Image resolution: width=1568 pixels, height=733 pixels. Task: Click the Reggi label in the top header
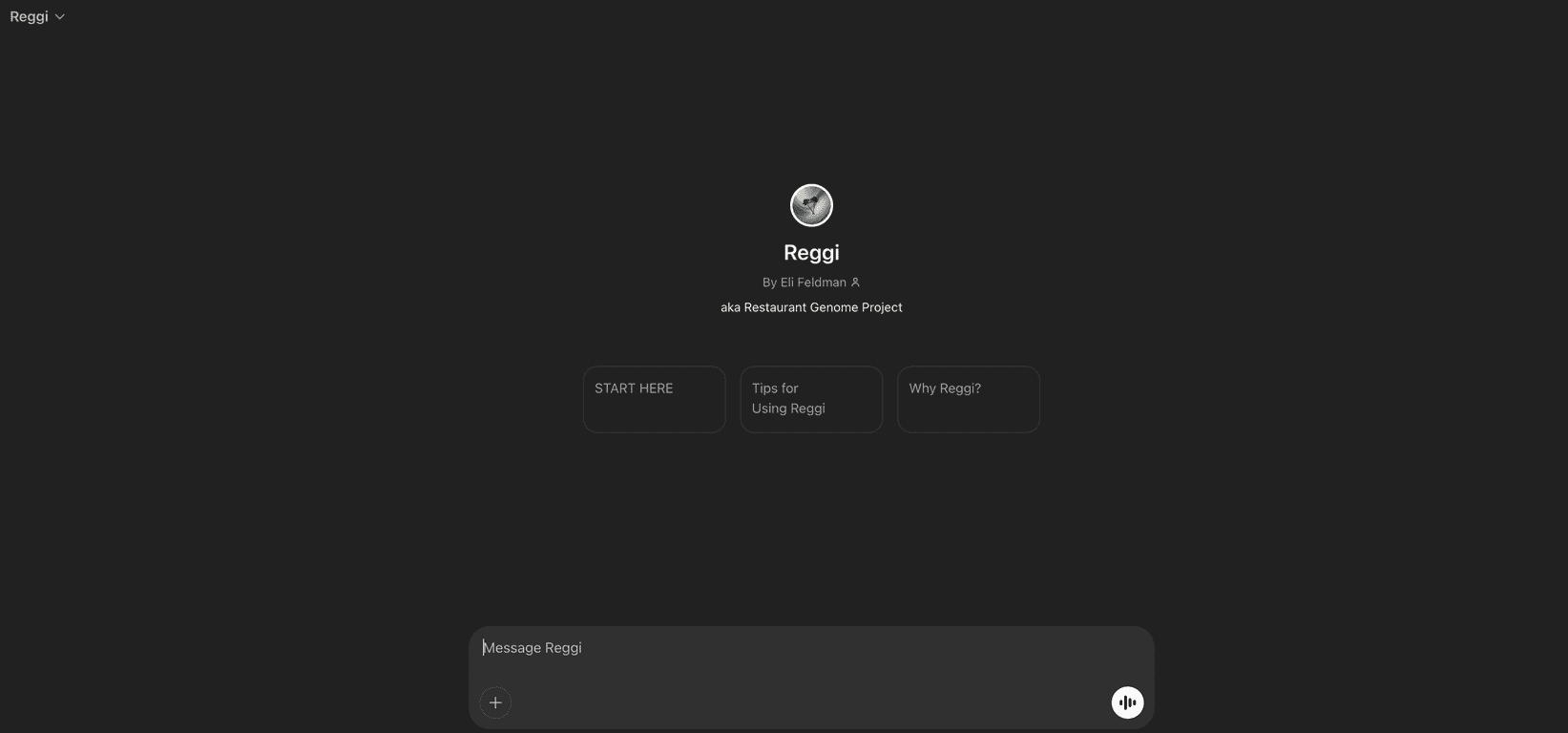coord(29,17)
